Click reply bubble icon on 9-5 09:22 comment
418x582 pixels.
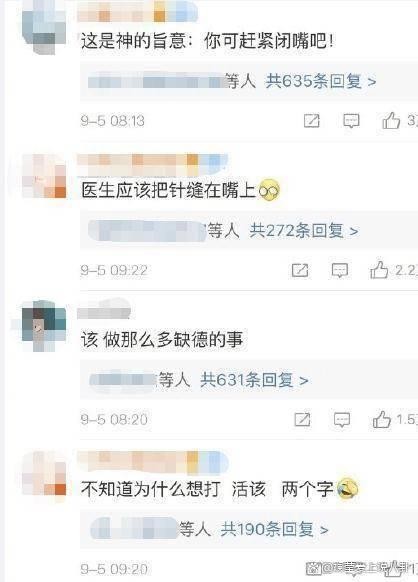[339, 270]
